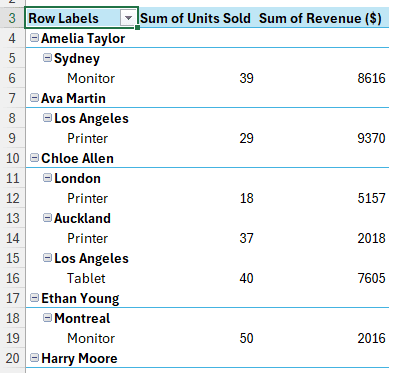This screenshot has width=397, height=373.
Task: Collapse Los Angeles under Chloe Allen
Action: tap(47, 258)
